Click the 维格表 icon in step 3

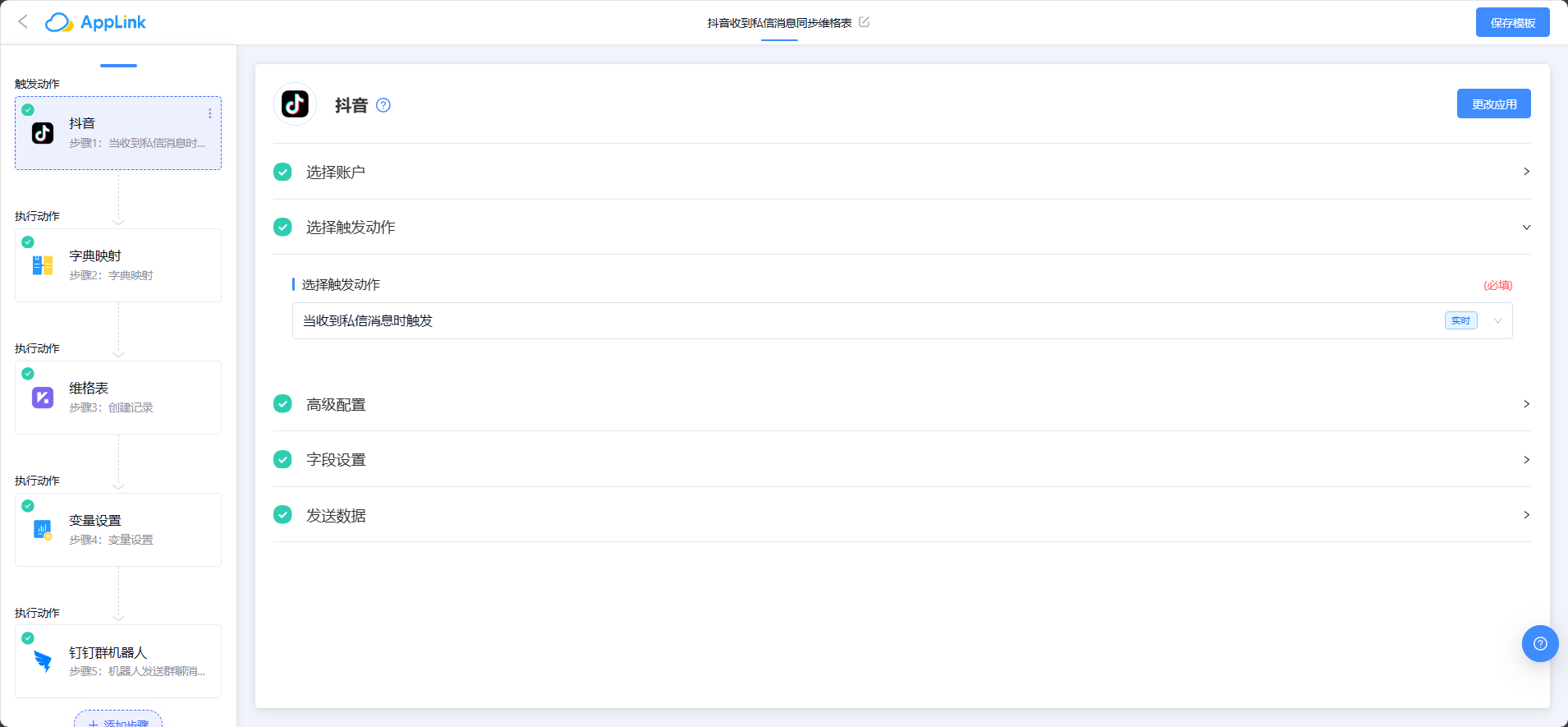[x=43, y=398]
